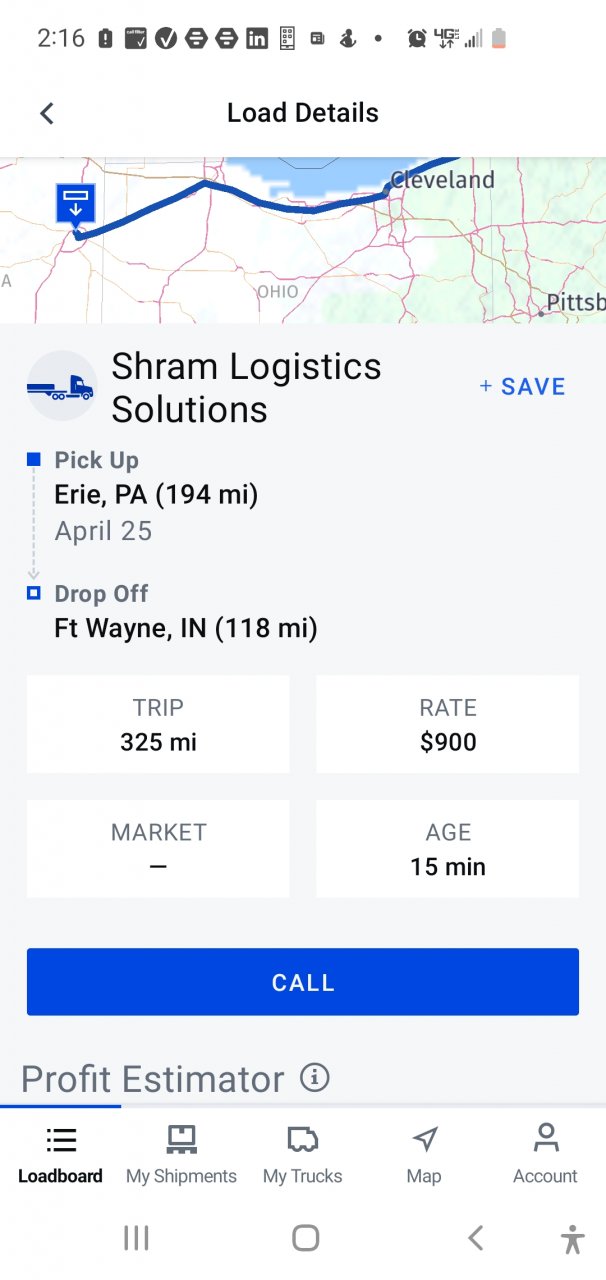Image resolution: width=606 pixels, height=1280 pixels.
Task: Tap the accessibility shortcut icon
Action: pyautogui.click(x=572, y=1238)
